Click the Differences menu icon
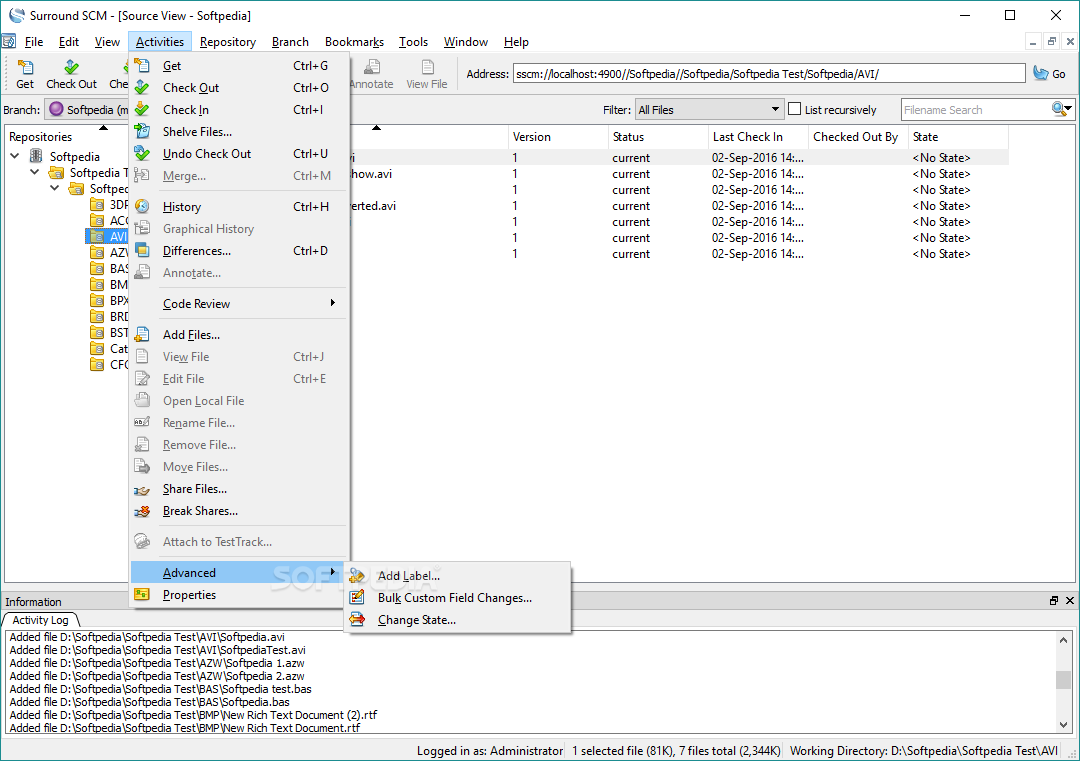 coord(142,251)
